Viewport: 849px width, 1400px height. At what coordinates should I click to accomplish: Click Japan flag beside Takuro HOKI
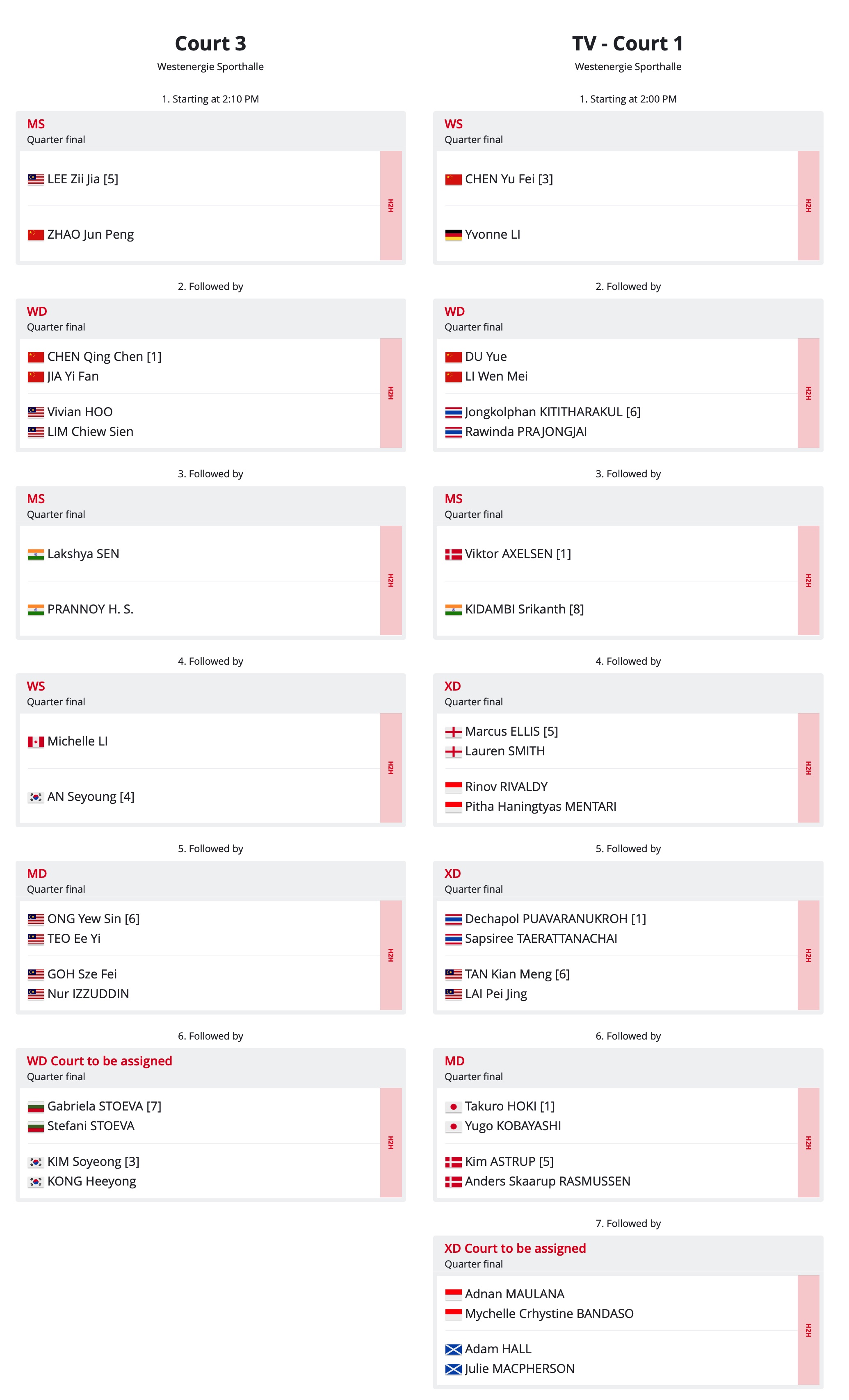point(453,1107)
